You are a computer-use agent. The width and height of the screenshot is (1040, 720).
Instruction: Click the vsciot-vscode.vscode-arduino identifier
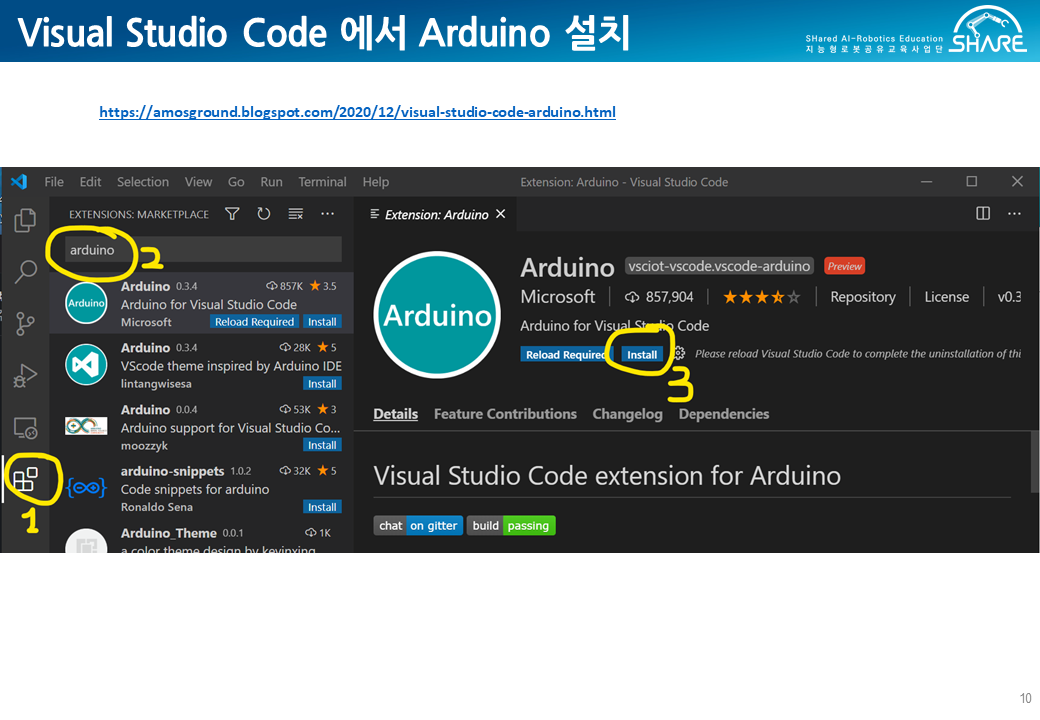coord(719,266)
